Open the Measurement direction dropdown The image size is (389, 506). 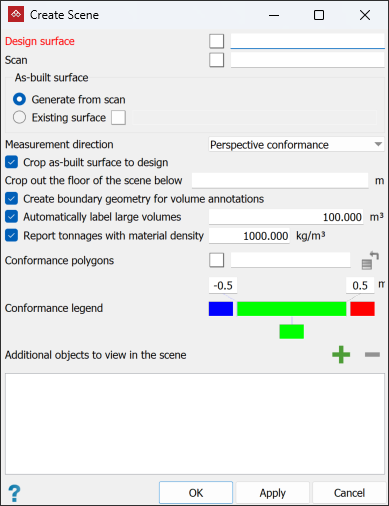[296, 145]
